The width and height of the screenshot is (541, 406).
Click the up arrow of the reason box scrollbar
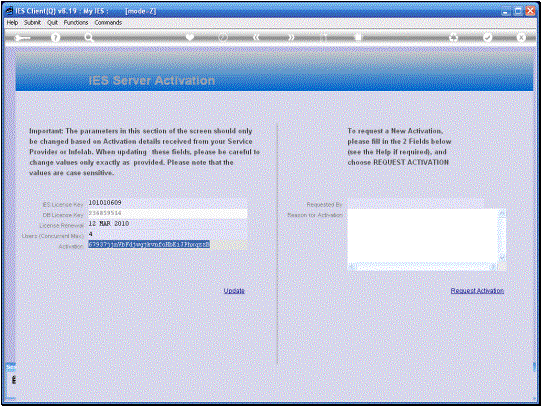(502, 214)
